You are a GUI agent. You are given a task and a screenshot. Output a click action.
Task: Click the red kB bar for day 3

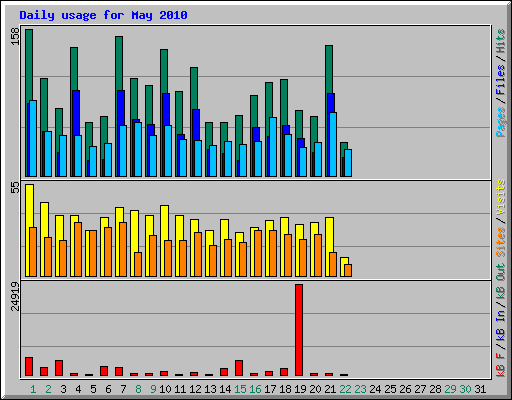[x=59, y=368]
